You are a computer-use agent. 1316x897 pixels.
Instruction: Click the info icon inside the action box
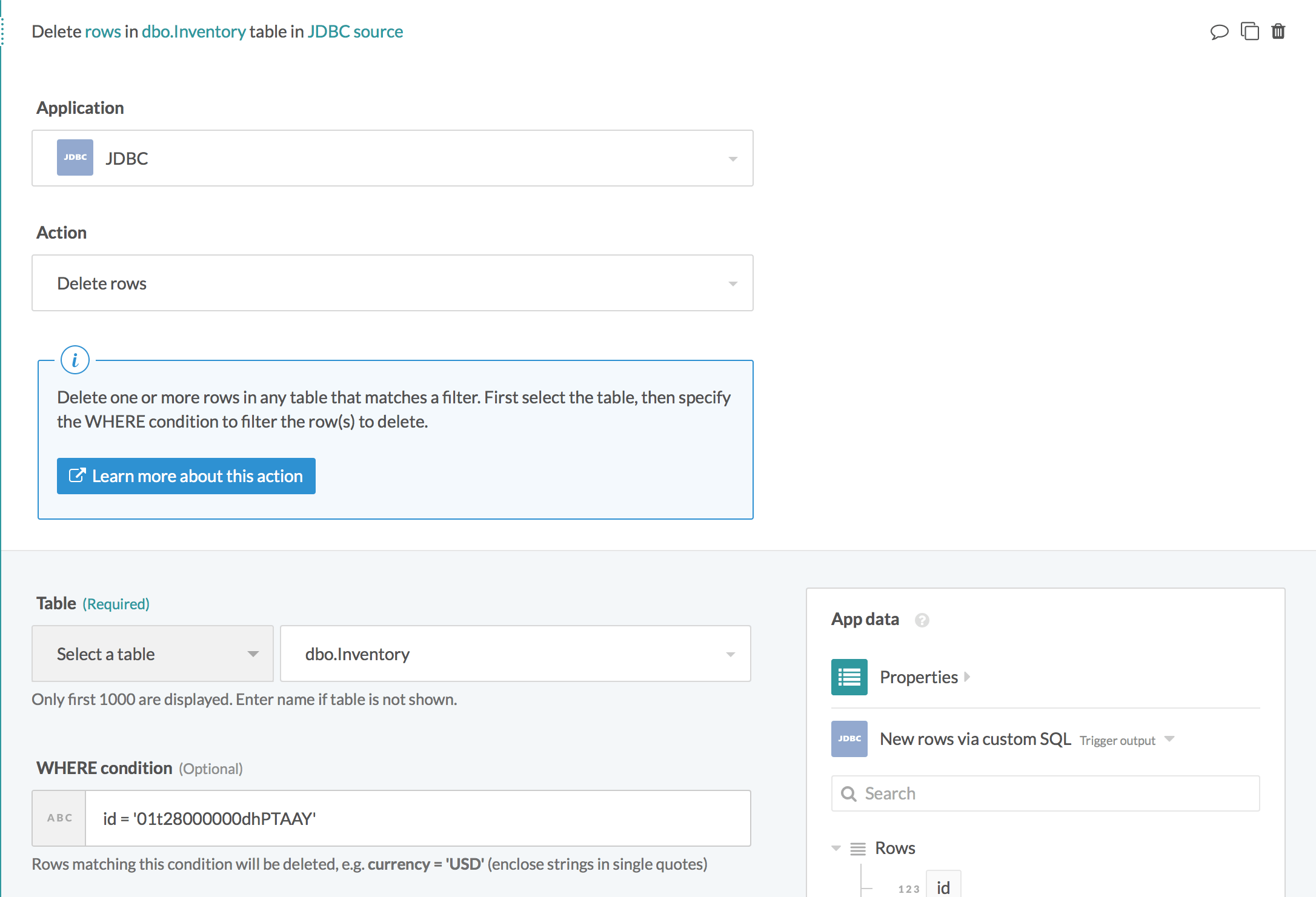74,359
